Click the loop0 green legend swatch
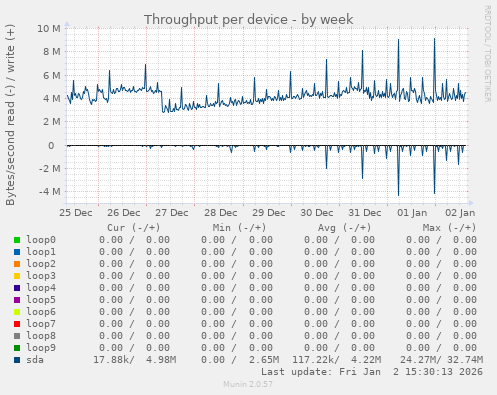 (17, 240)
